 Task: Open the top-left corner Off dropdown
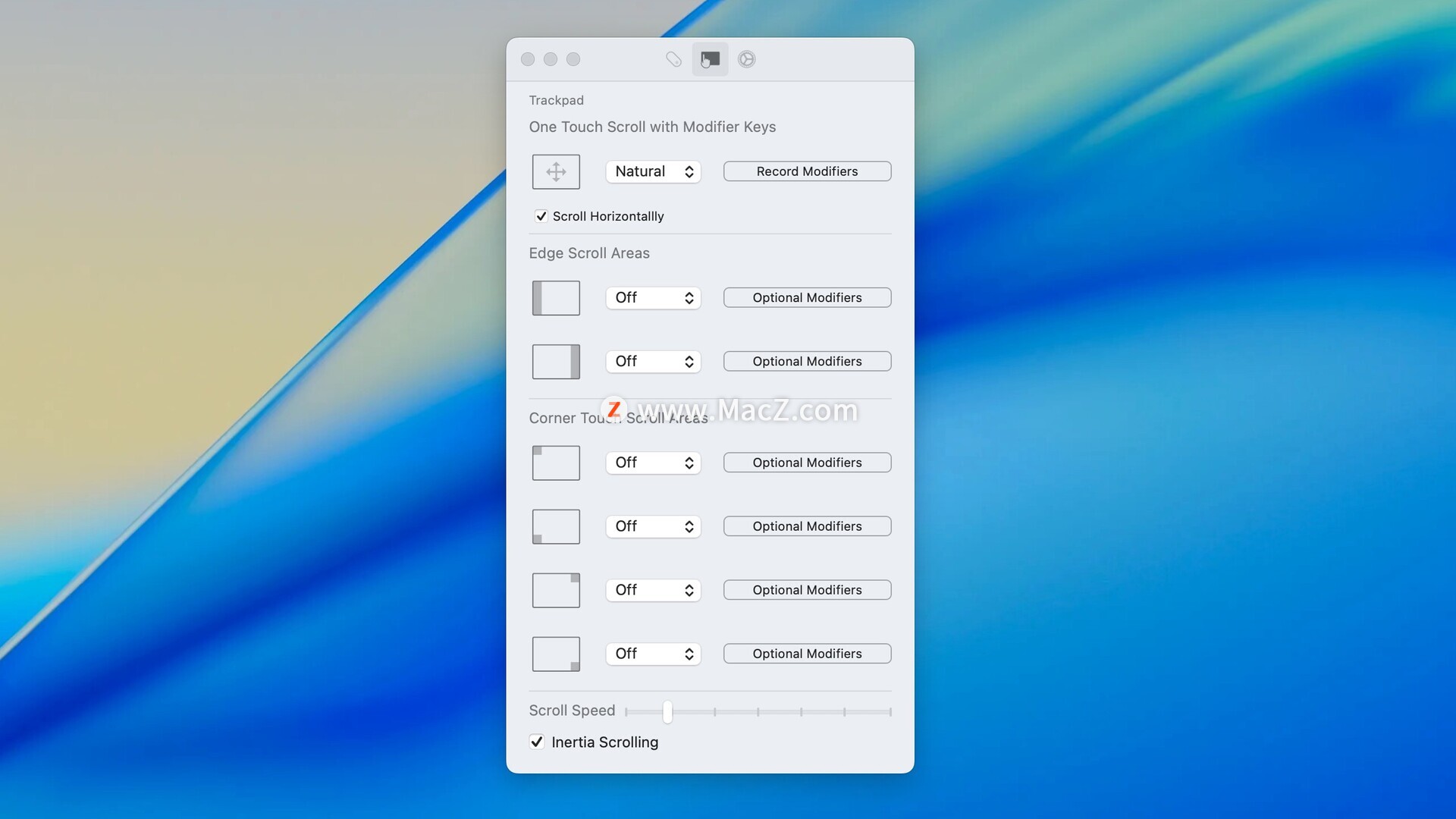(x=653, y=463)
